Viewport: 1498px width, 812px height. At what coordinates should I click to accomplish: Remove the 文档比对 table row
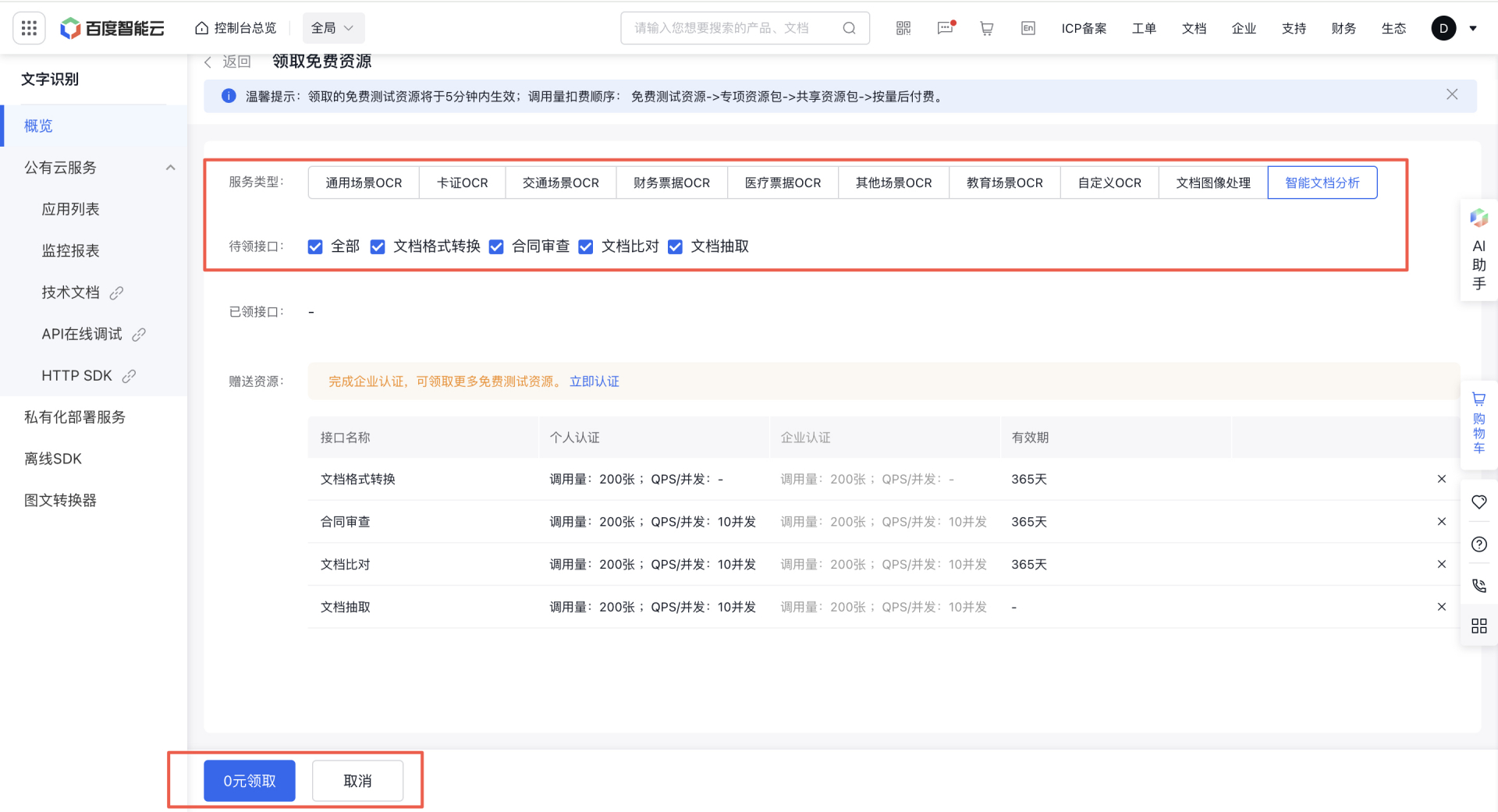[x=1442, y=564]
